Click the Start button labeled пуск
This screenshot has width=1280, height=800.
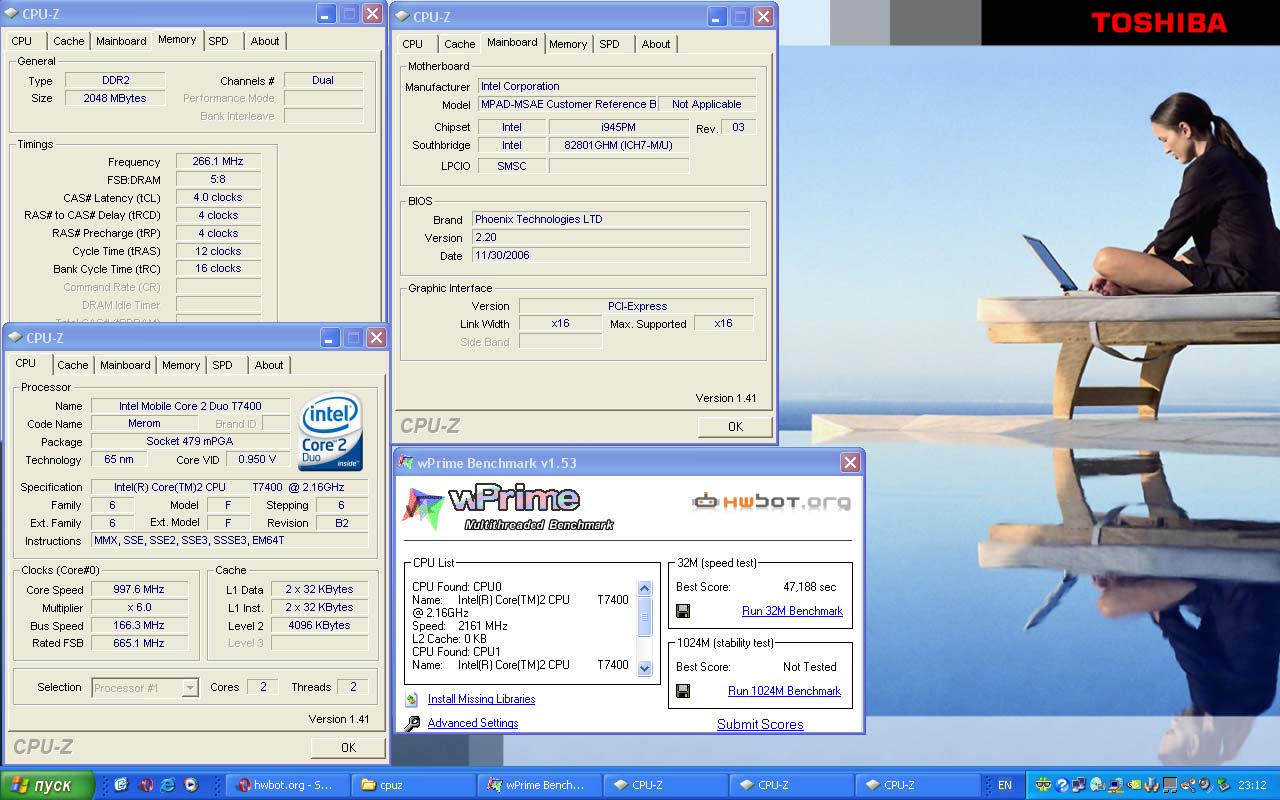(47, 785)
